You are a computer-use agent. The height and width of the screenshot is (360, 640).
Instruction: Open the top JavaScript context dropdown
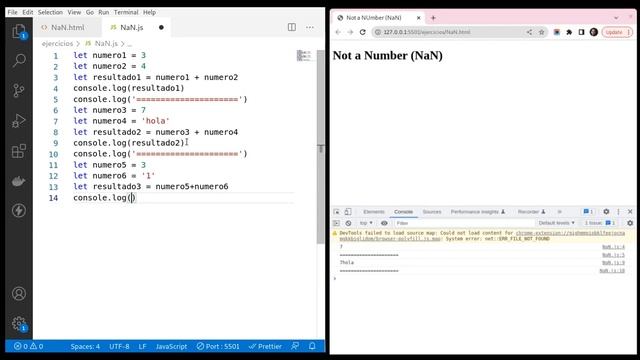(366, 223)
